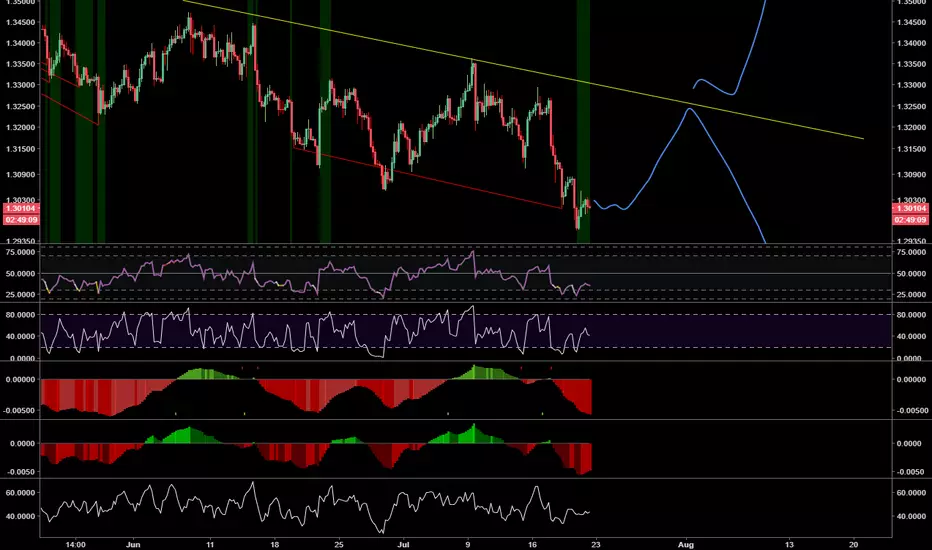Click the 16 date label on time axis

pyautogui.click(x=532, y=544)
